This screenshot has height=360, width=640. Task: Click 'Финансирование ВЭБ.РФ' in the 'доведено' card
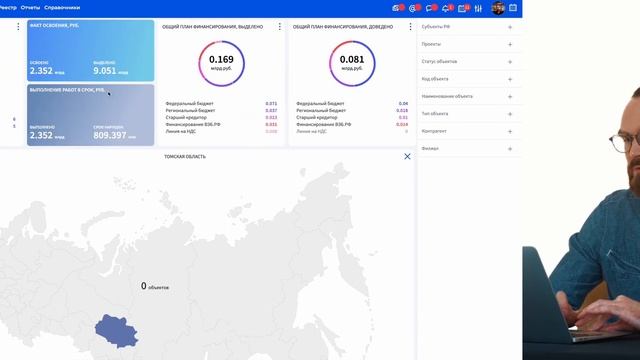point(323,124)
